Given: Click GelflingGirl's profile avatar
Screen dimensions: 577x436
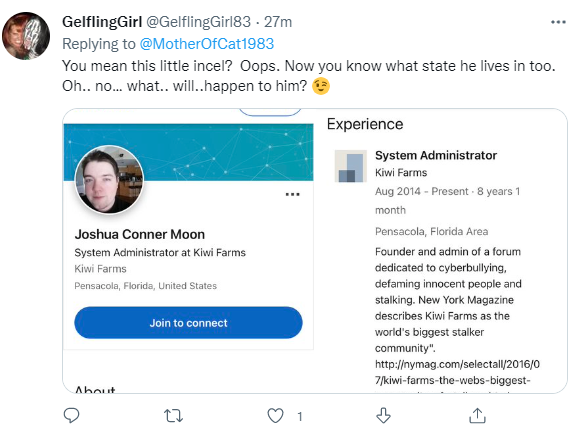Looking at the screenshot, I should [26, 36].
